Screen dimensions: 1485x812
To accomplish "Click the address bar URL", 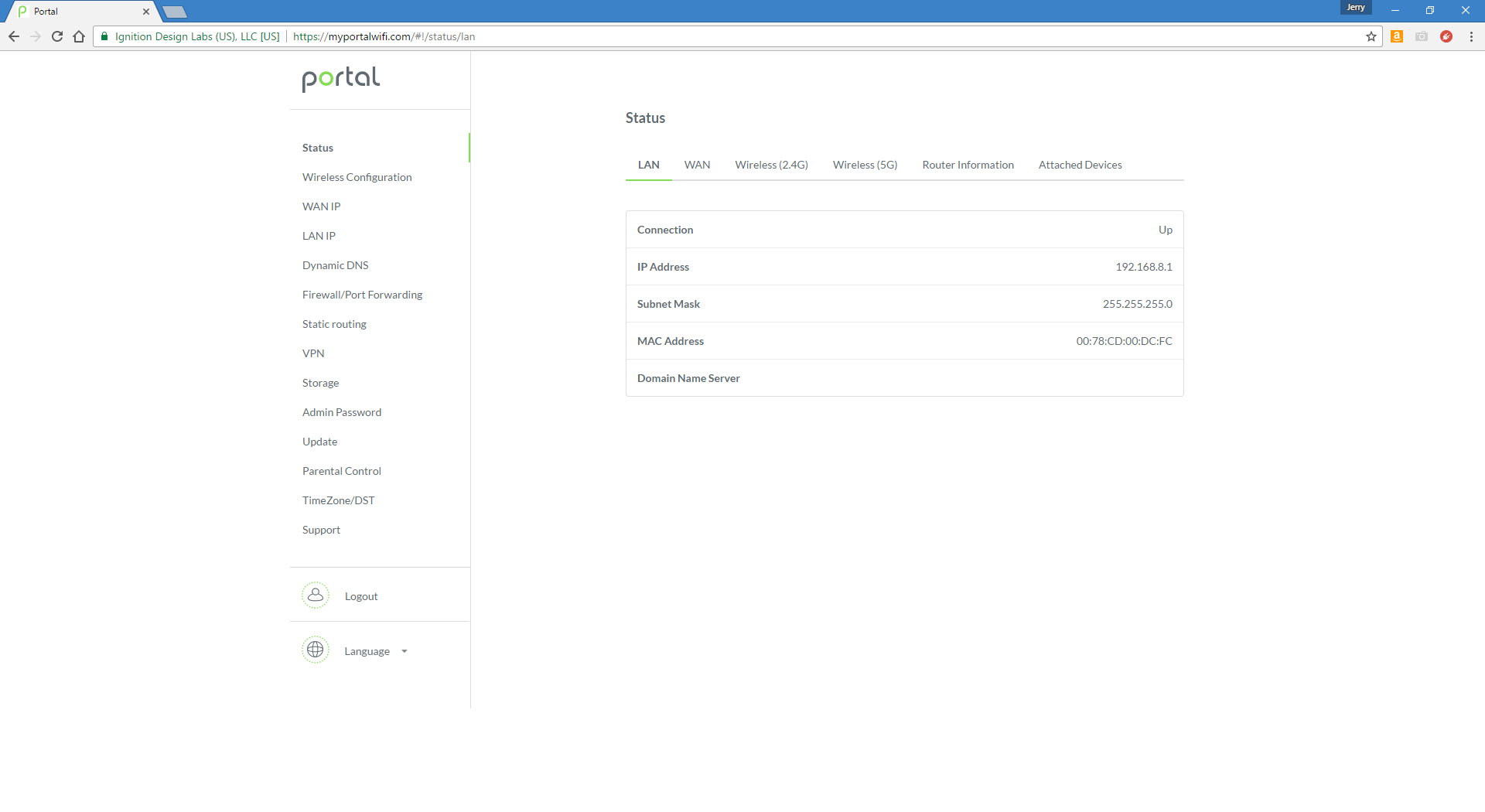I will [384, 36].
